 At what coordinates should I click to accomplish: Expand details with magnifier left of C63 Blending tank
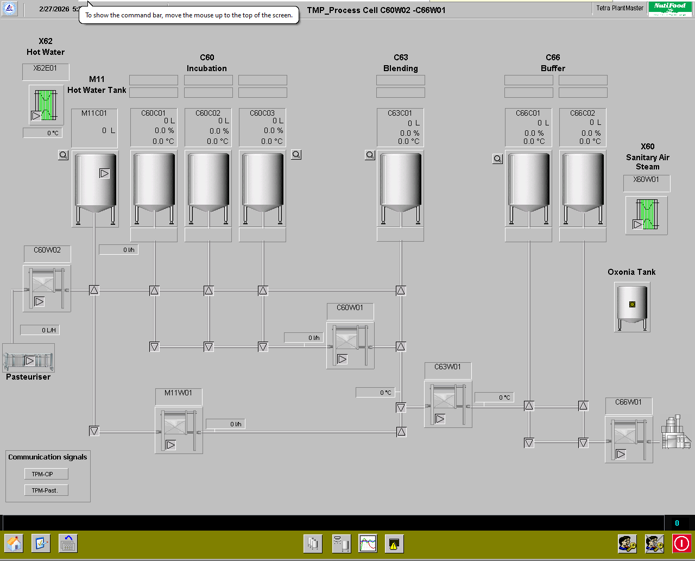point(370,155)
